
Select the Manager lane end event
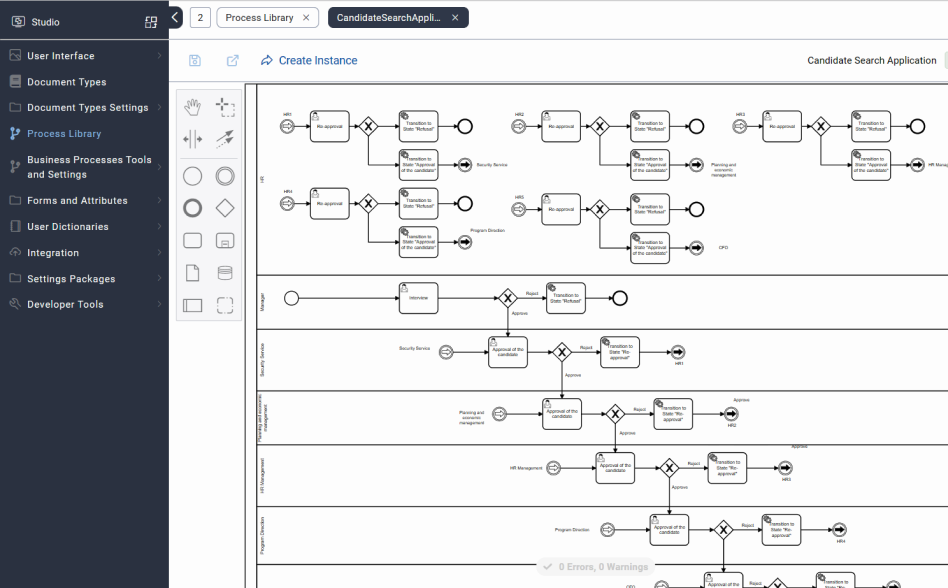click(620, 298)
